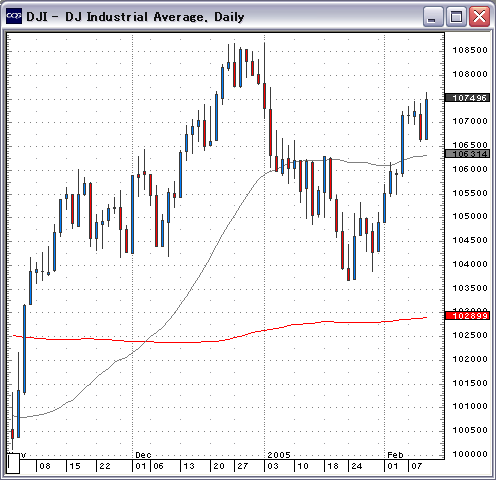The width and height of the screenshot is (496, 480).
Task: Click the 20 date marker on time axis
Action: 219,466
